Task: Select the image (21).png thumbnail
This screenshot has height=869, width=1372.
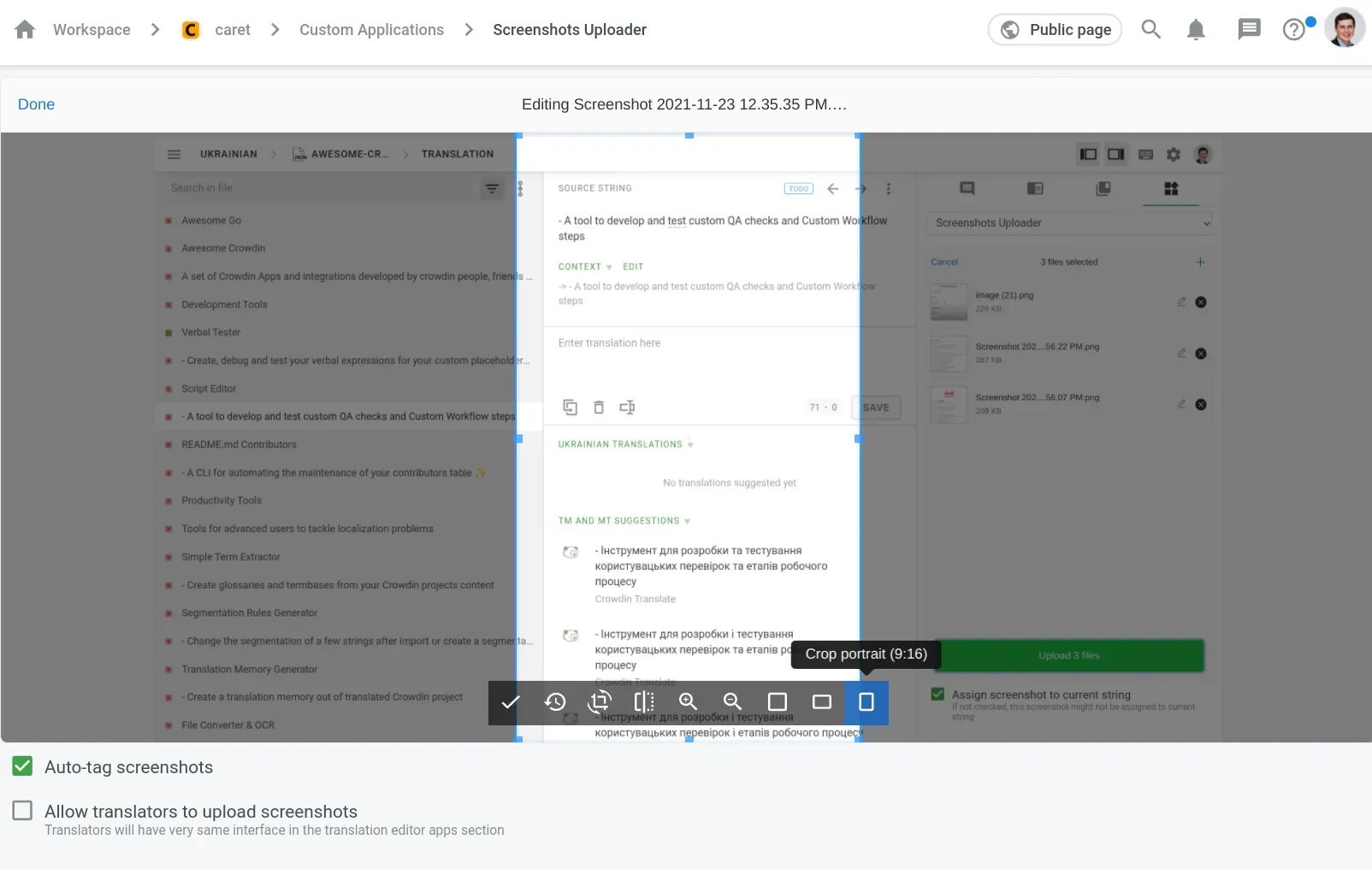Action: coord(948,302)
